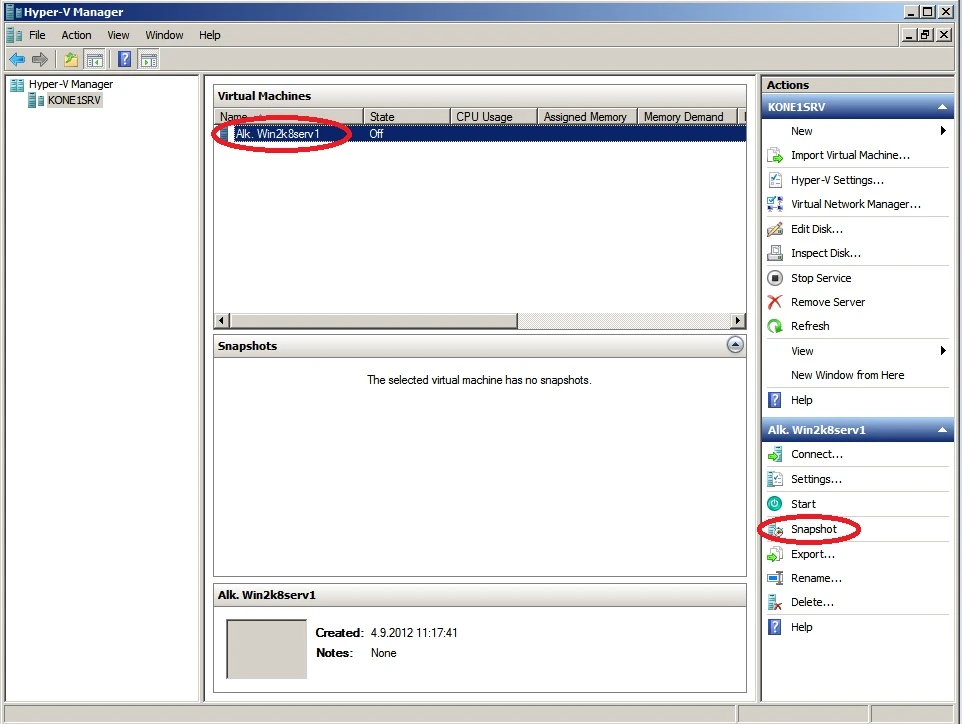Open the Window menu

[163, 35]
